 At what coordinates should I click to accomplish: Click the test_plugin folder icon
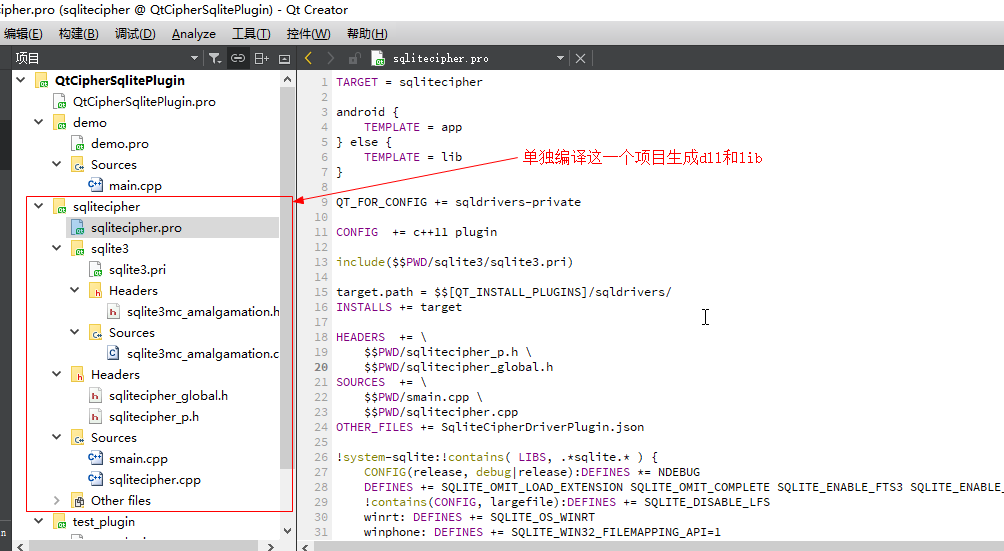[60, 522]
